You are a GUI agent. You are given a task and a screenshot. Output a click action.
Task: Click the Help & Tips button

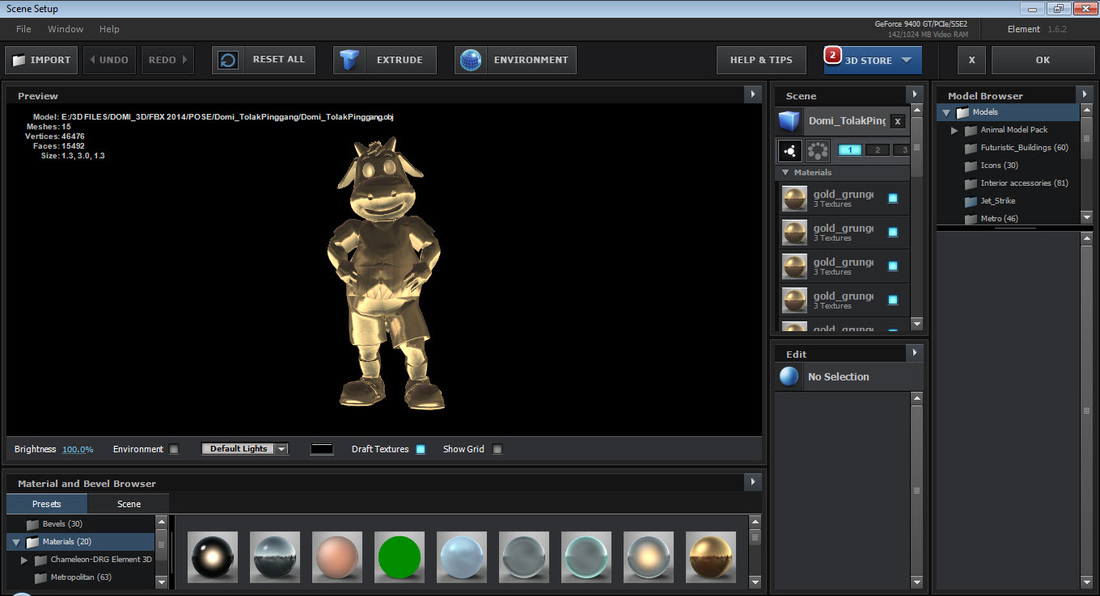click(761, 60)
